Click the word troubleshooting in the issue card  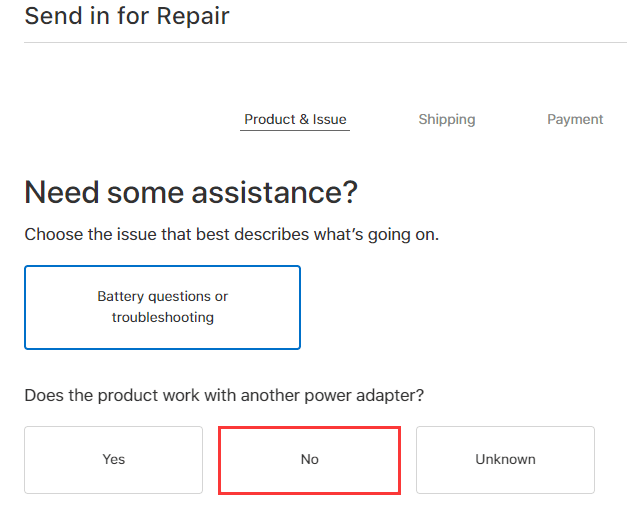(x=162, y=318)
